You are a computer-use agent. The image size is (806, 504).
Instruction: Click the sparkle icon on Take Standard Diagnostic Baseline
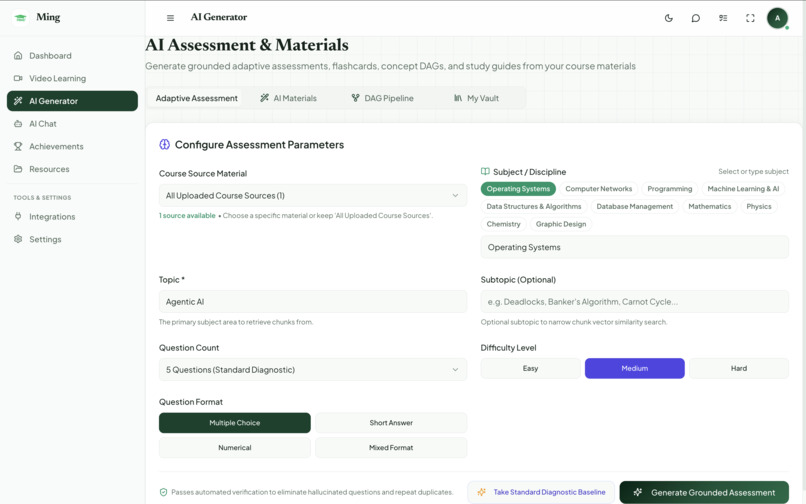tap(482, 492)
